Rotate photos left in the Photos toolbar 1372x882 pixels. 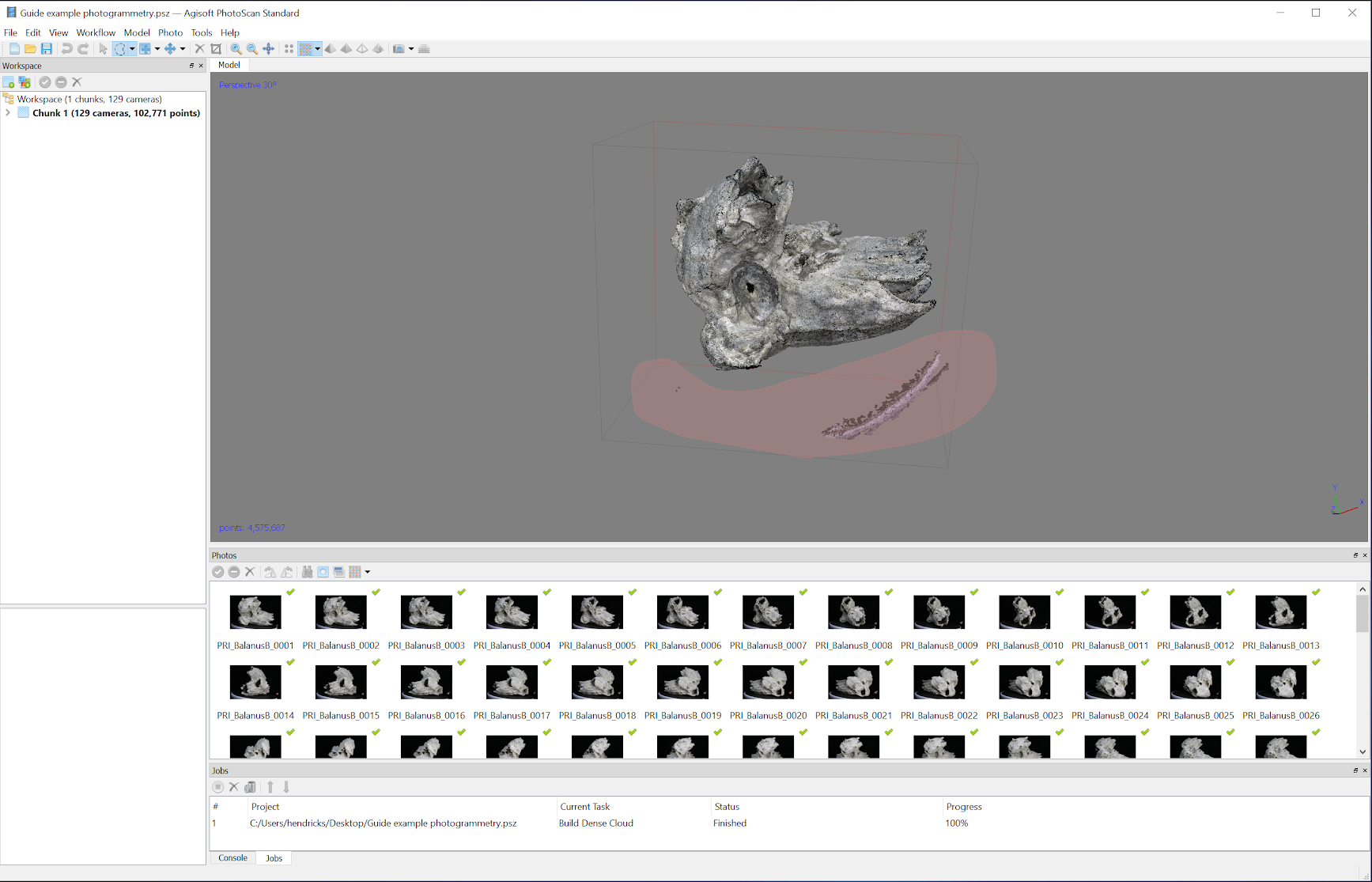pyautogui.click(x=270, y=572)
